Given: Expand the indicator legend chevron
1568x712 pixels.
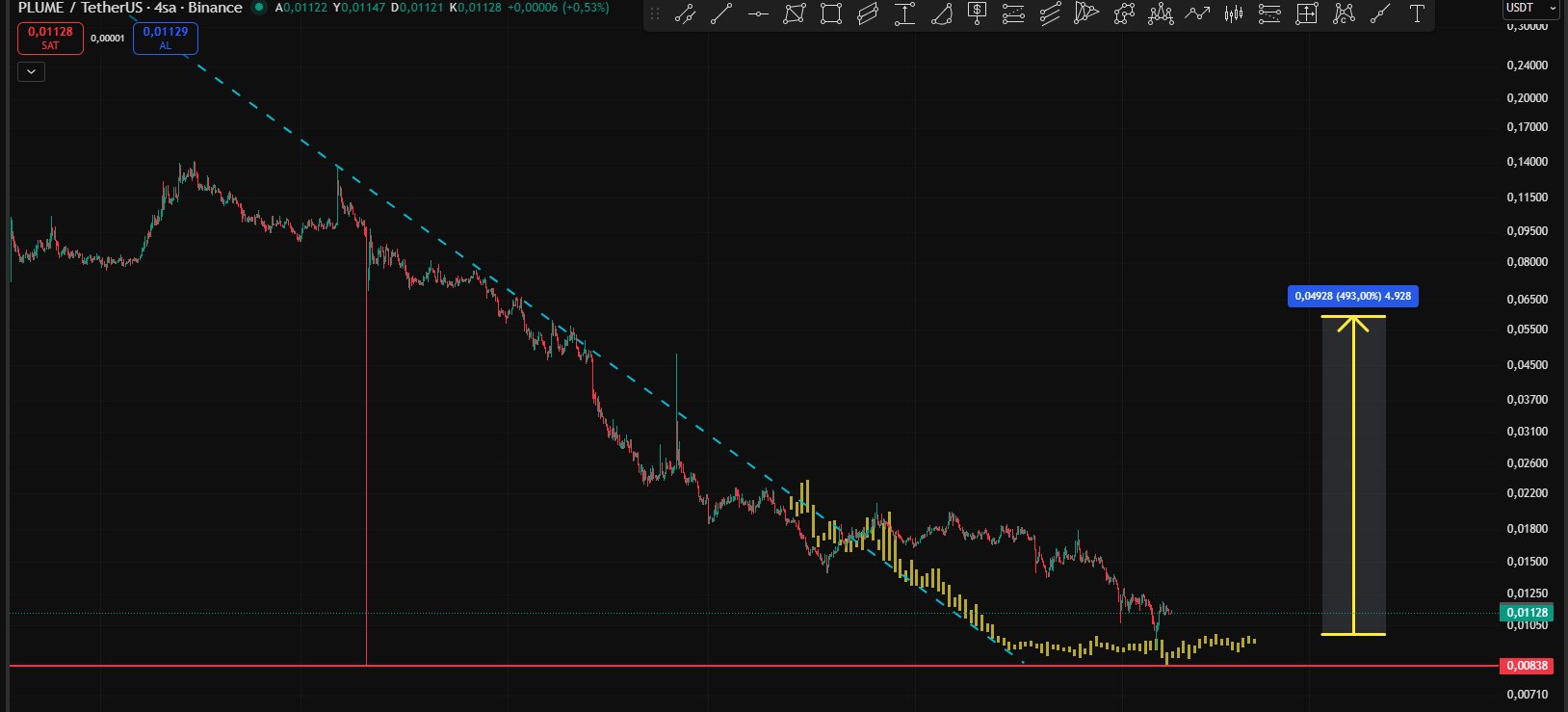Looking at the screenshot, I should pos(31,71).
